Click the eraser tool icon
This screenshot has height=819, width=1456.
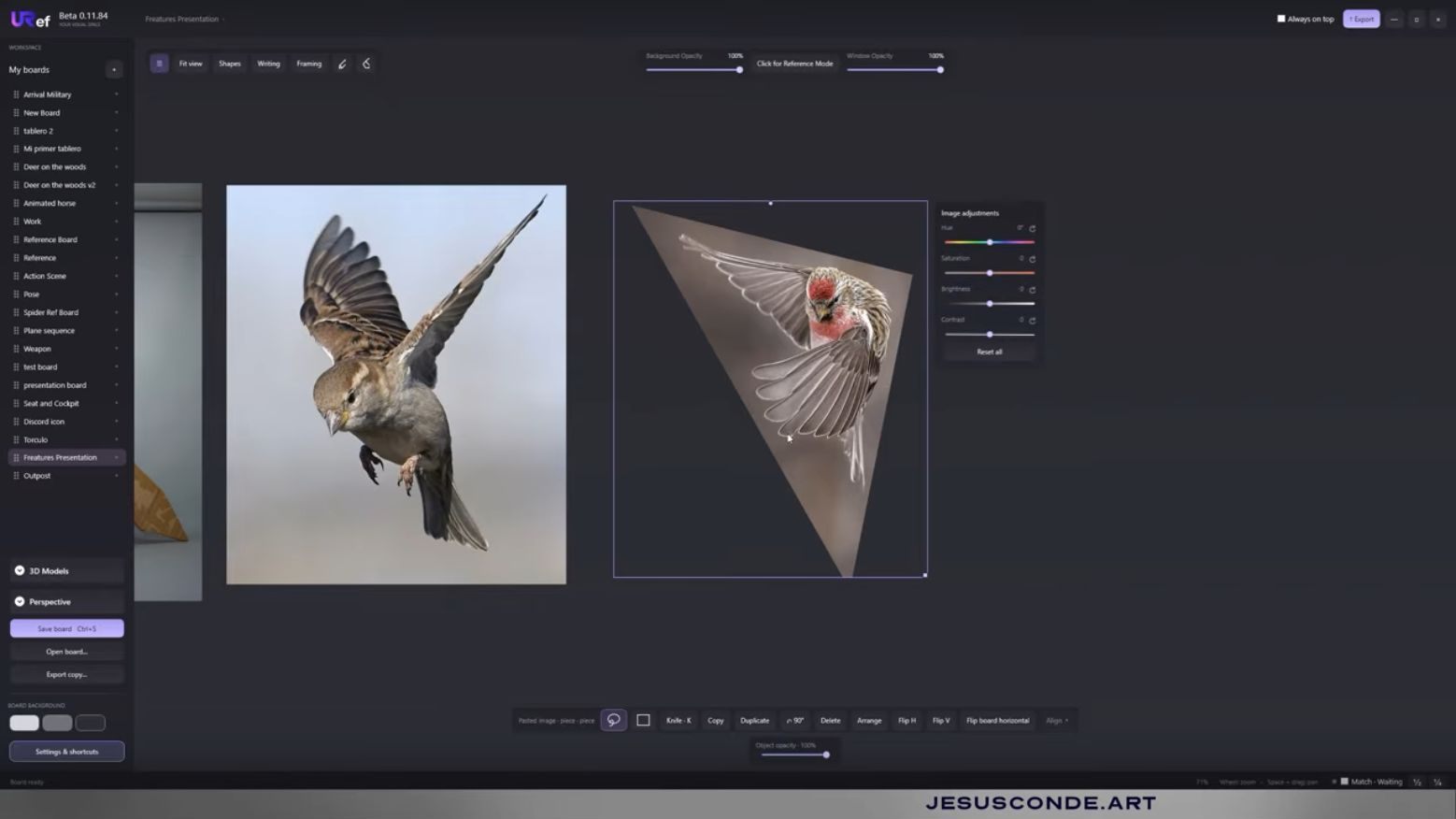(x=366, y=64)
